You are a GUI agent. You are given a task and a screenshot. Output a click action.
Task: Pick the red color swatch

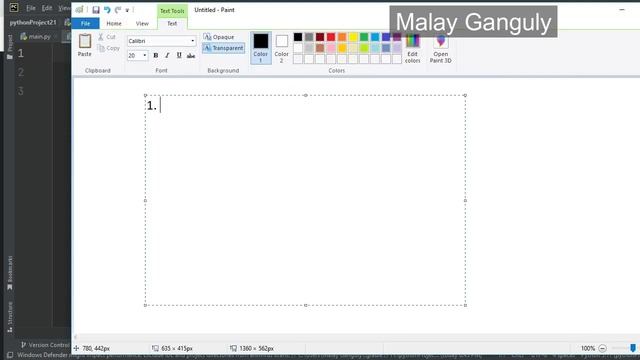pyautogui.click(x=331, y=37)
